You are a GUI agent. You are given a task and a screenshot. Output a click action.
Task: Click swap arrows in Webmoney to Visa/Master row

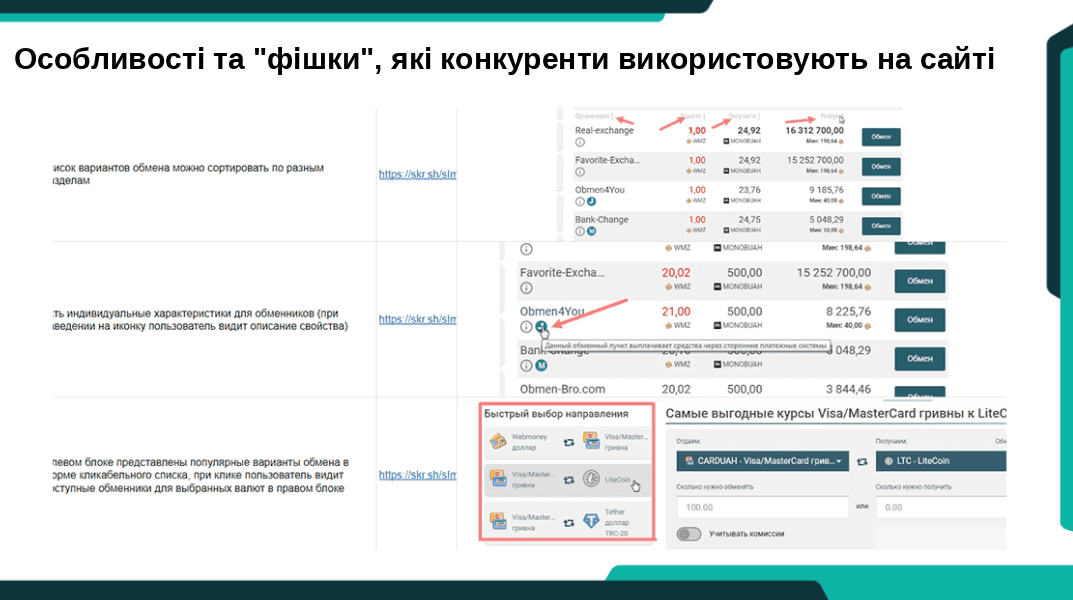click(x=569, y=443)
